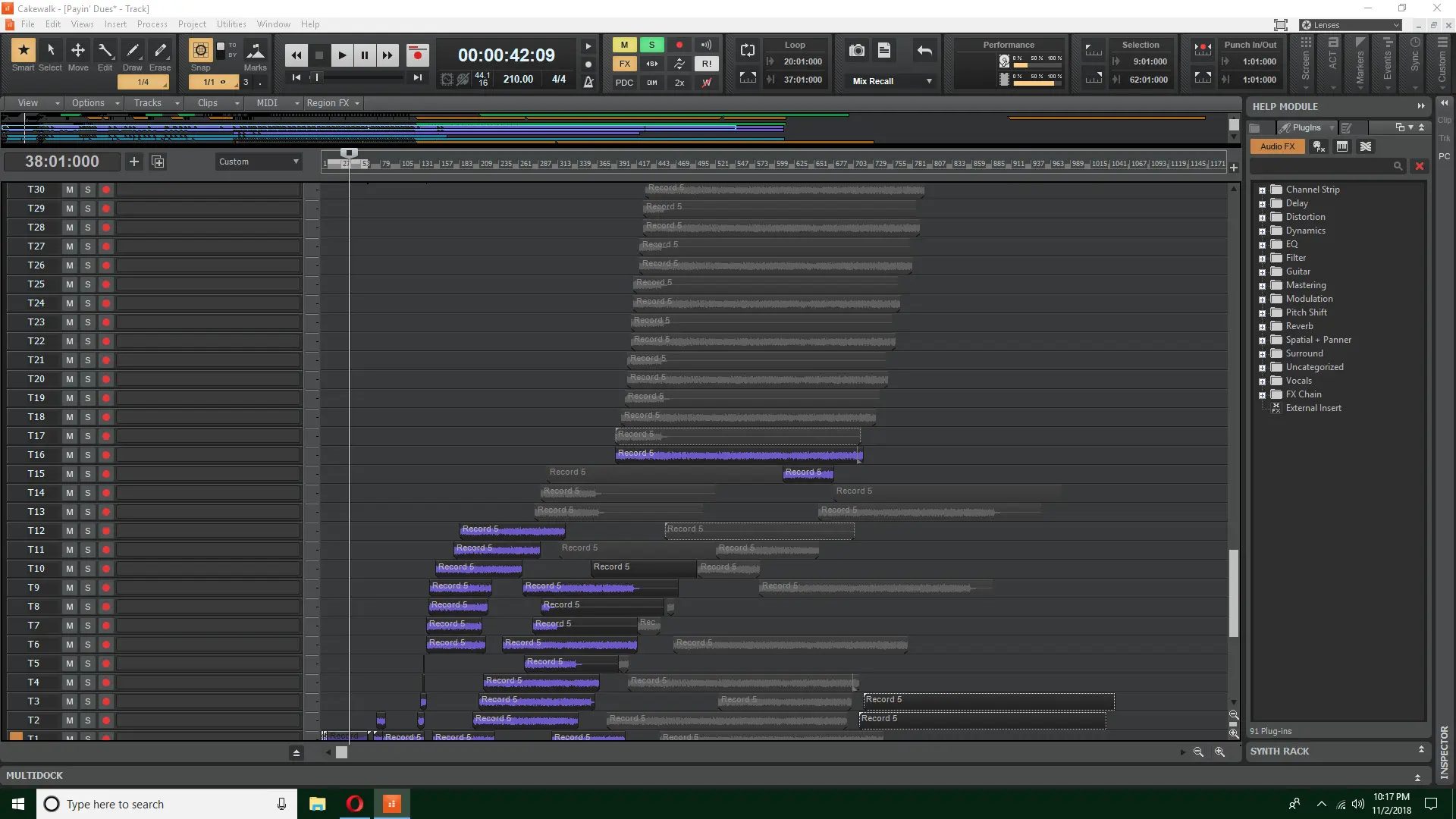
Task: Arm track T22 for recording
Action: click(106, 341)
